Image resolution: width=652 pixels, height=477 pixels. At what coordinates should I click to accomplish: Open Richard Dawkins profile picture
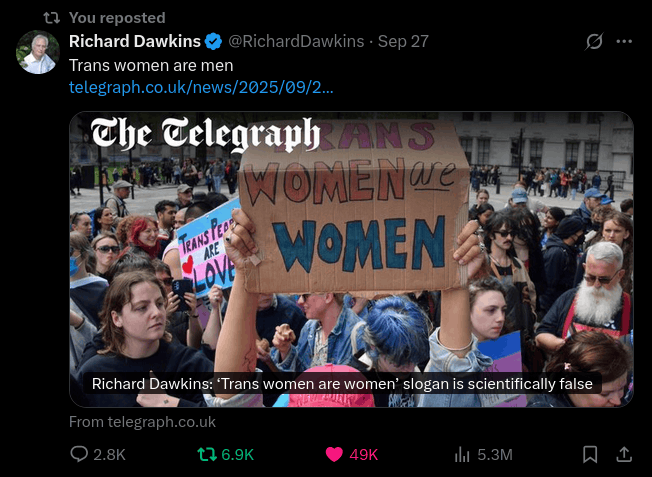coord(38,52)
